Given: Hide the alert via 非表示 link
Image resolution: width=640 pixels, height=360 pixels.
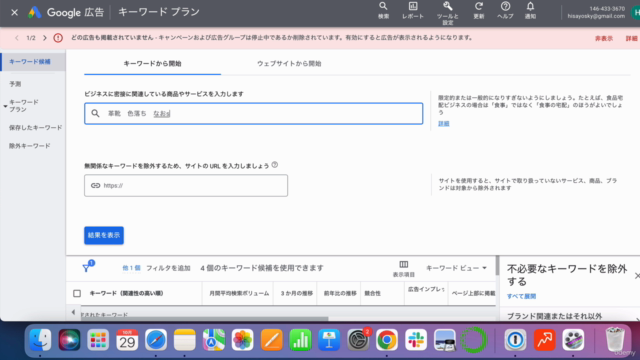Looking at the screenshot, I should point(604,38).
